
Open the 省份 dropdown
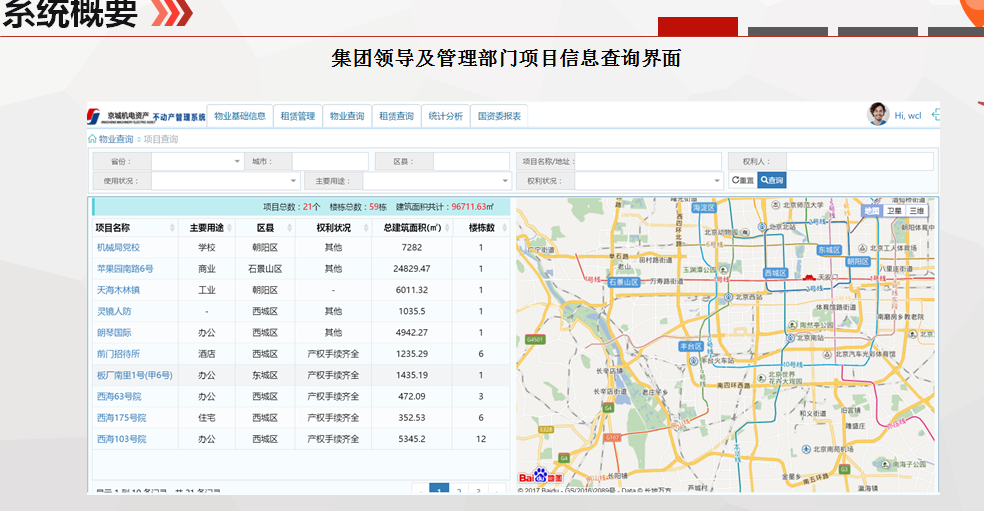[197, 161]
